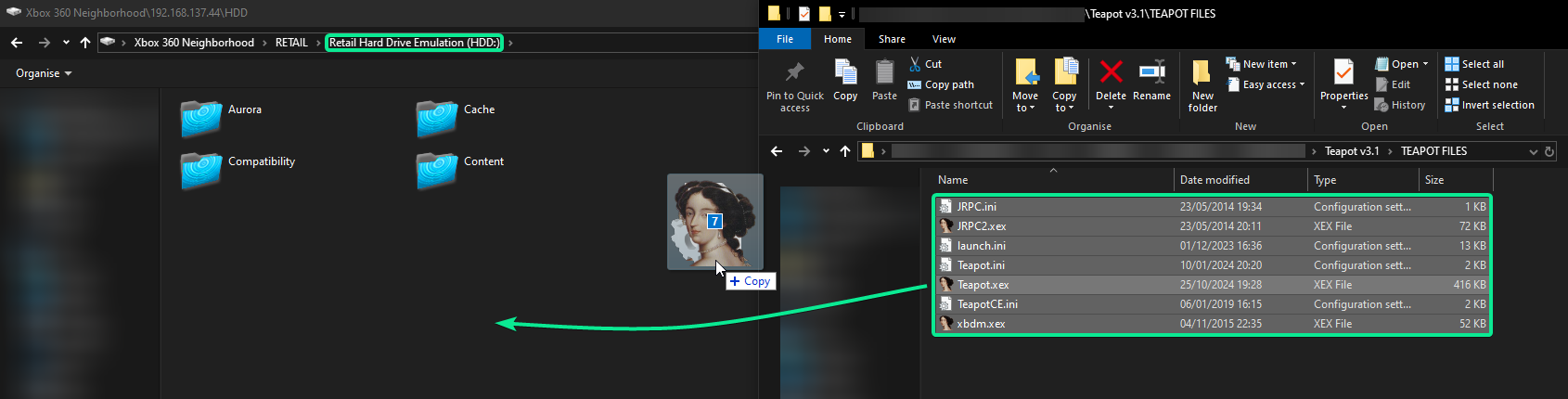Click Retail Hard Drive Emulation breadcrumb

414,43
